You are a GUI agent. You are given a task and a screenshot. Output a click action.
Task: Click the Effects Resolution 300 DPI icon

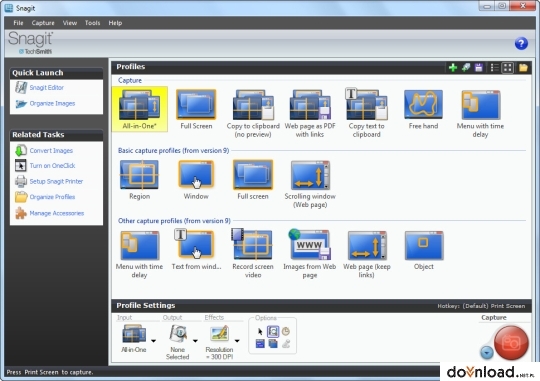coord(219,334)
